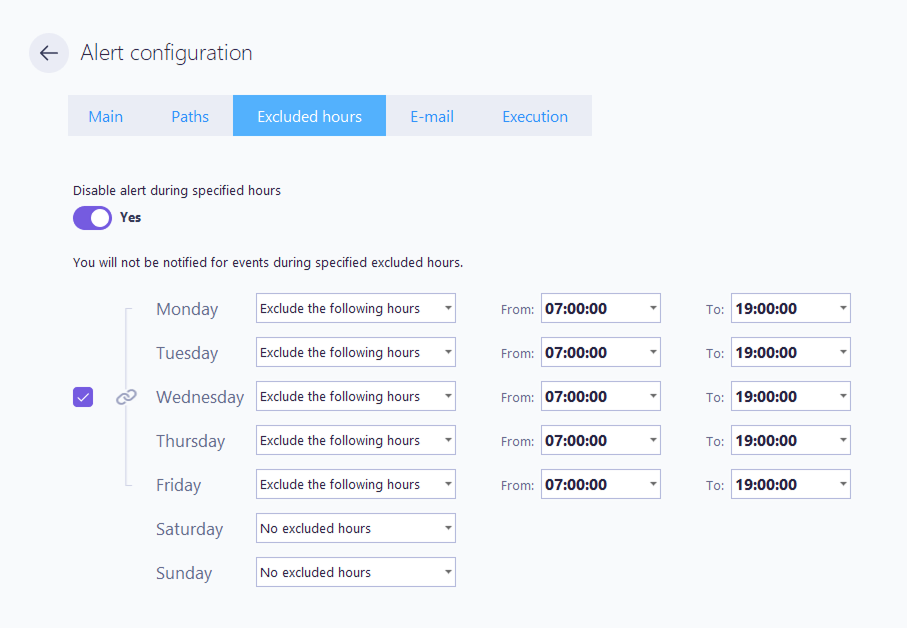
Task: Open Saturday No excluded hours dropdown
Action: click(x=356, y=528)
